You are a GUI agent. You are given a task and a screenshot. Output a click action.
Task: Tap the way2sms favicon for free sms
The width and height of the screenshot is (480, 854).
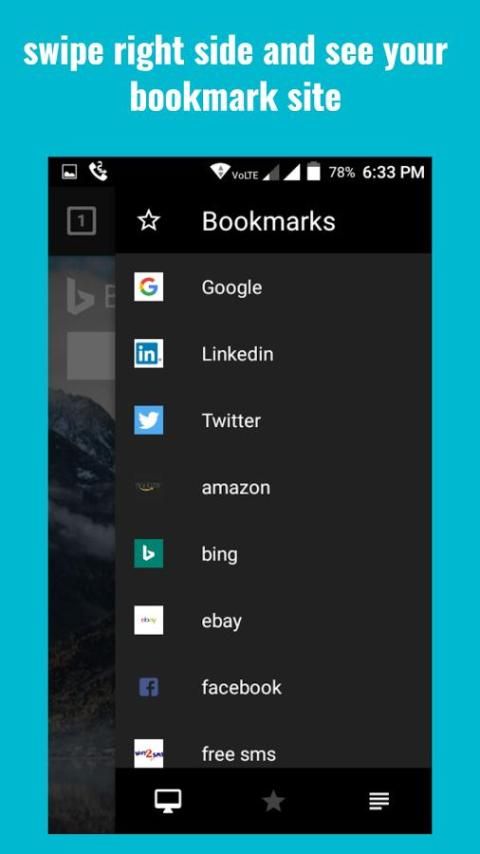click(149, 754)
